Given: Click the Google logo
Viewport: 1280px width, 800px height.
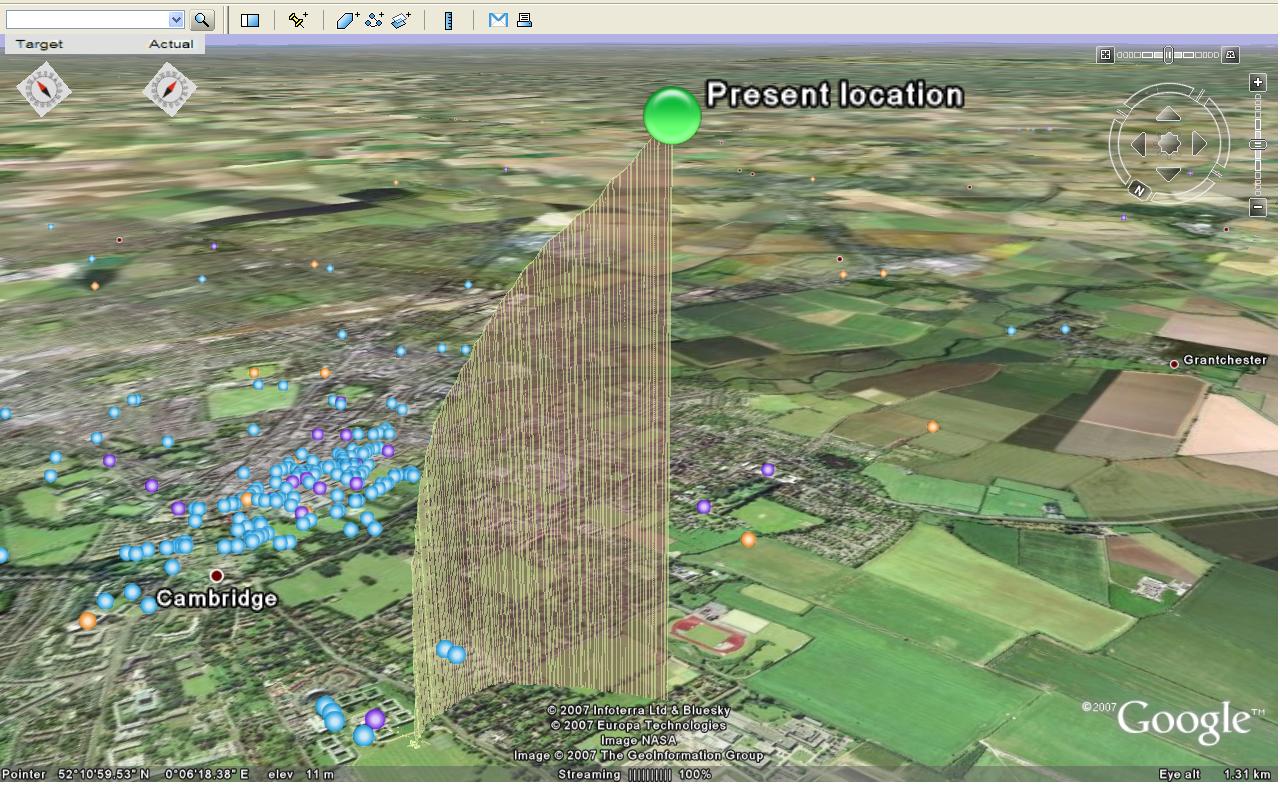Looking at the screenshot, I should (x=1183, y=722).
